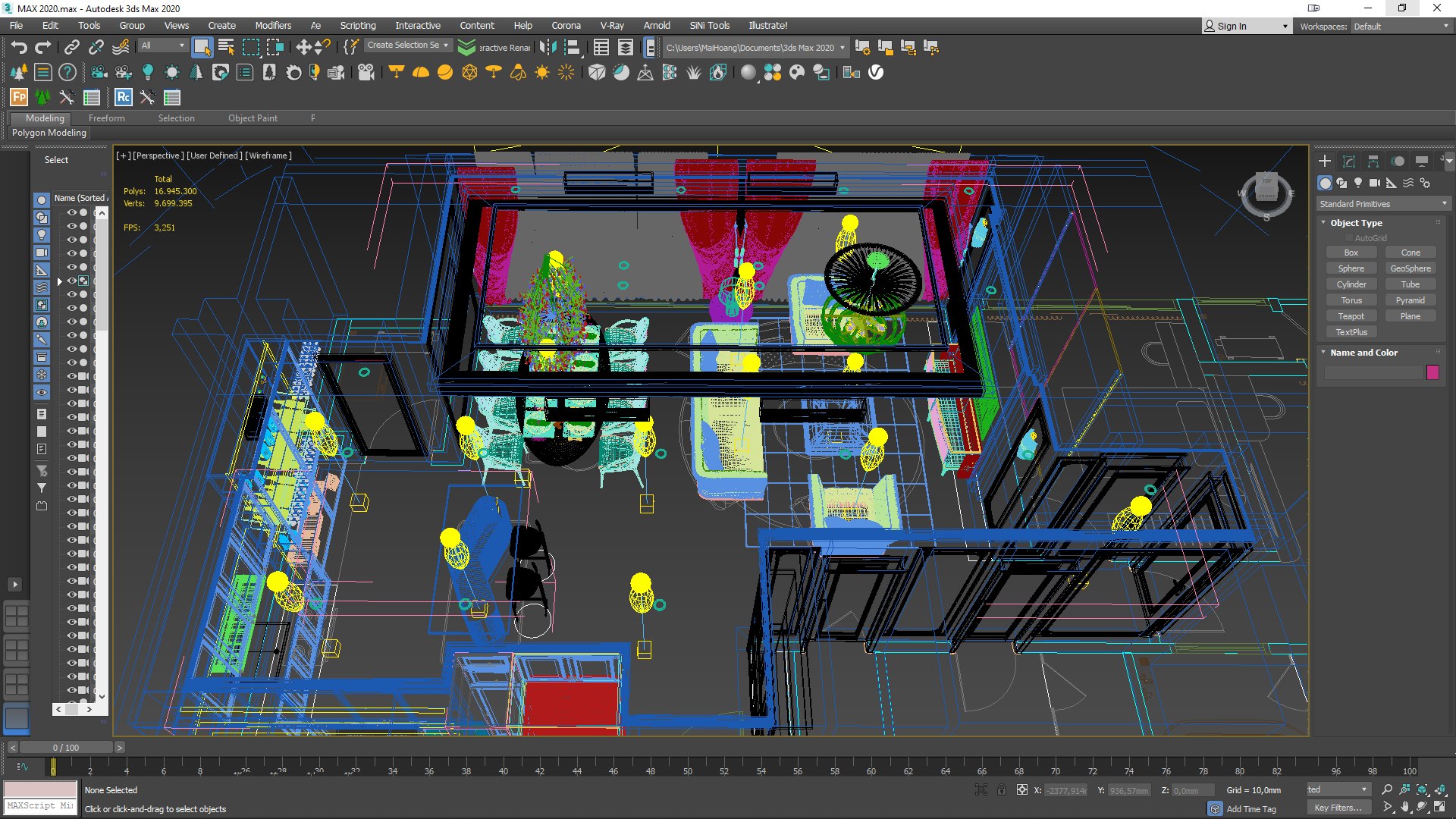Toggle the selection lock padlock icon

tap(1002, 789)
